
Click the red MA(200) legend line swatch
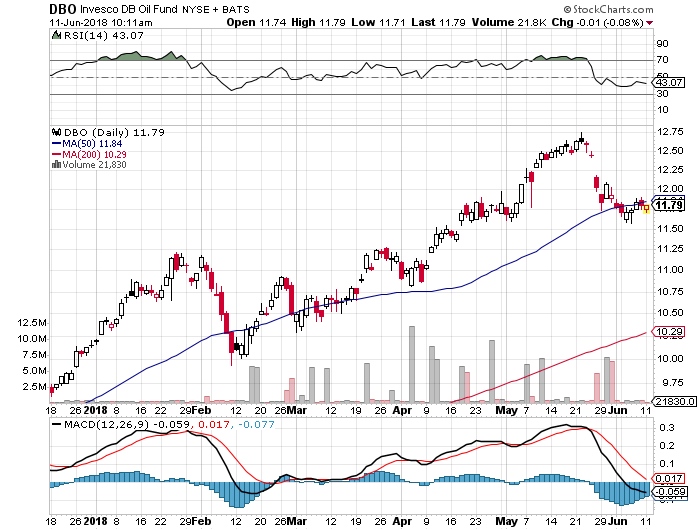pyautogui.click(x=56, y=154)
